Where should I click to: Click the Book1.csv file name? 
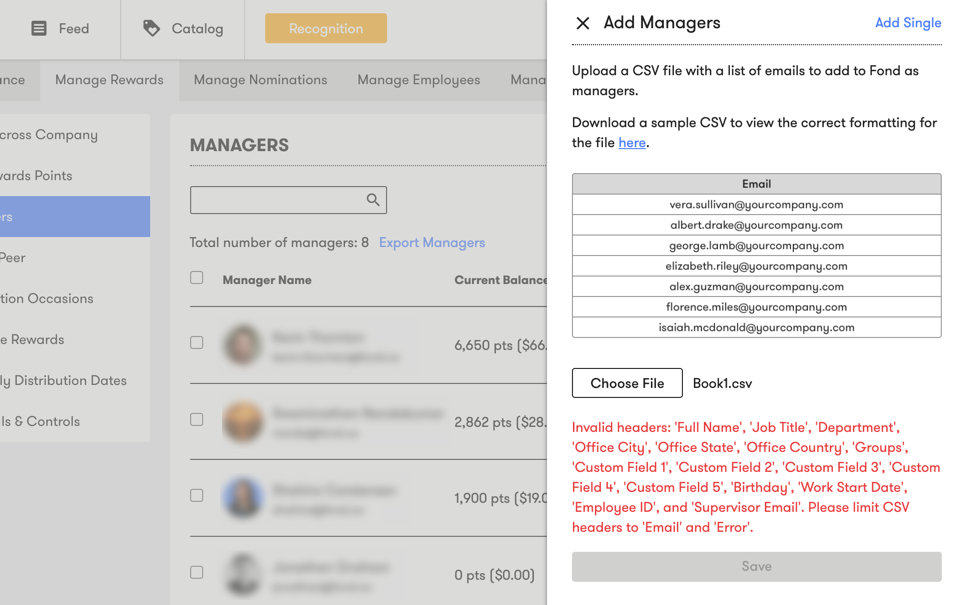(723, 383)
